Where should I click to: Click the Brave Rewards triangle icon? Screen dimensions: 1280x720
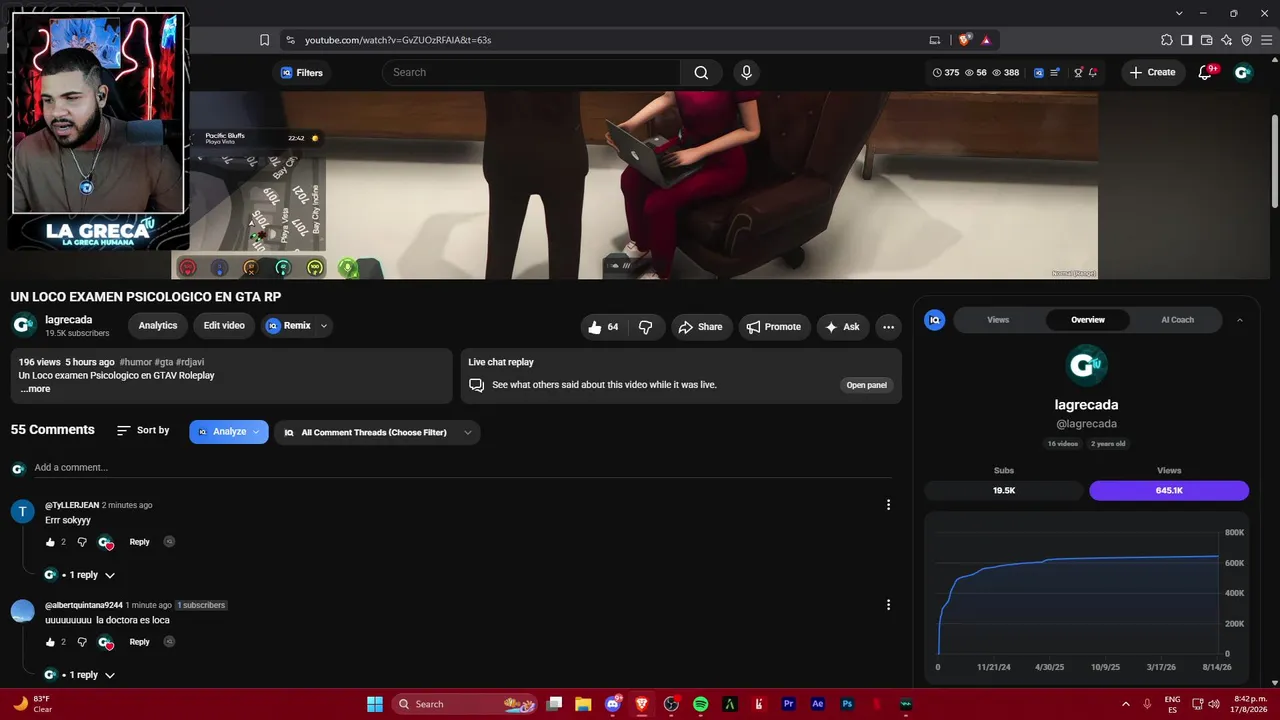click(x=986, y=40)
